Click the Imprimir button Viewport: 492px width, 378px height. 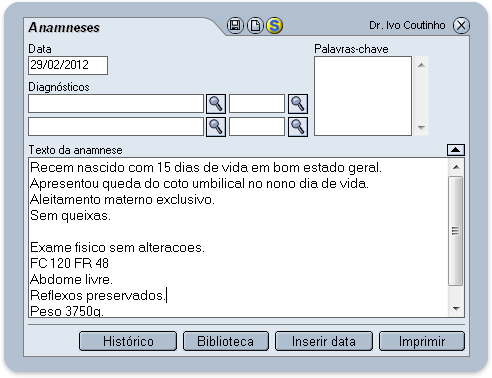422,341
